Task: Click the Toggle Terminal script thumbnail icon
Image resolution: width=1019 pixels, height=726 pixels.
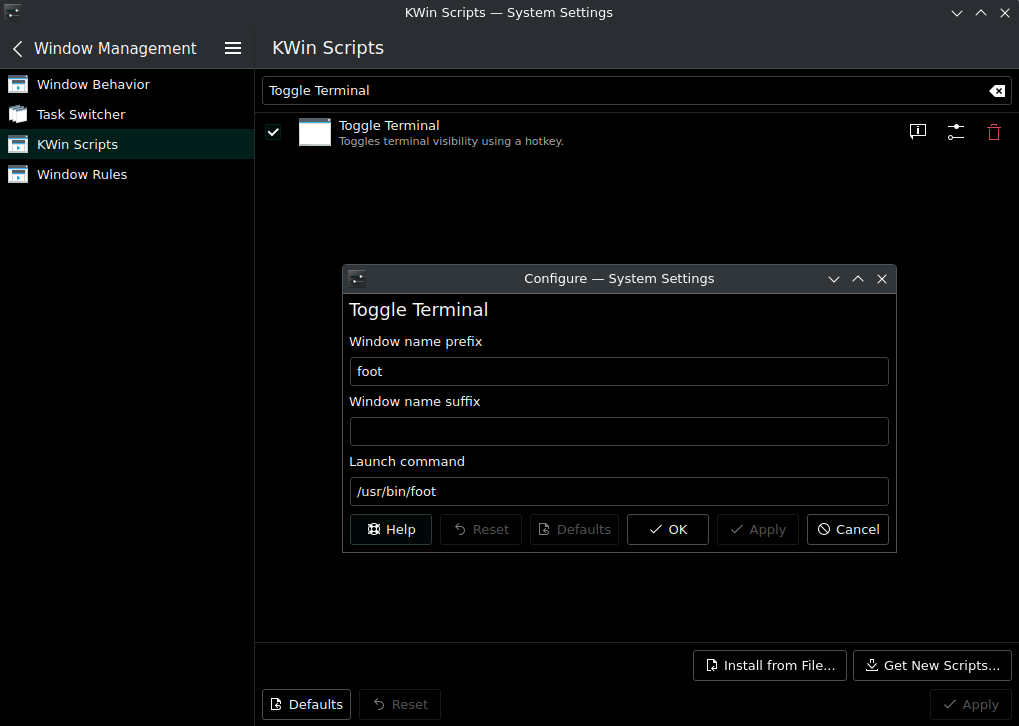Action: coord(315,132)
